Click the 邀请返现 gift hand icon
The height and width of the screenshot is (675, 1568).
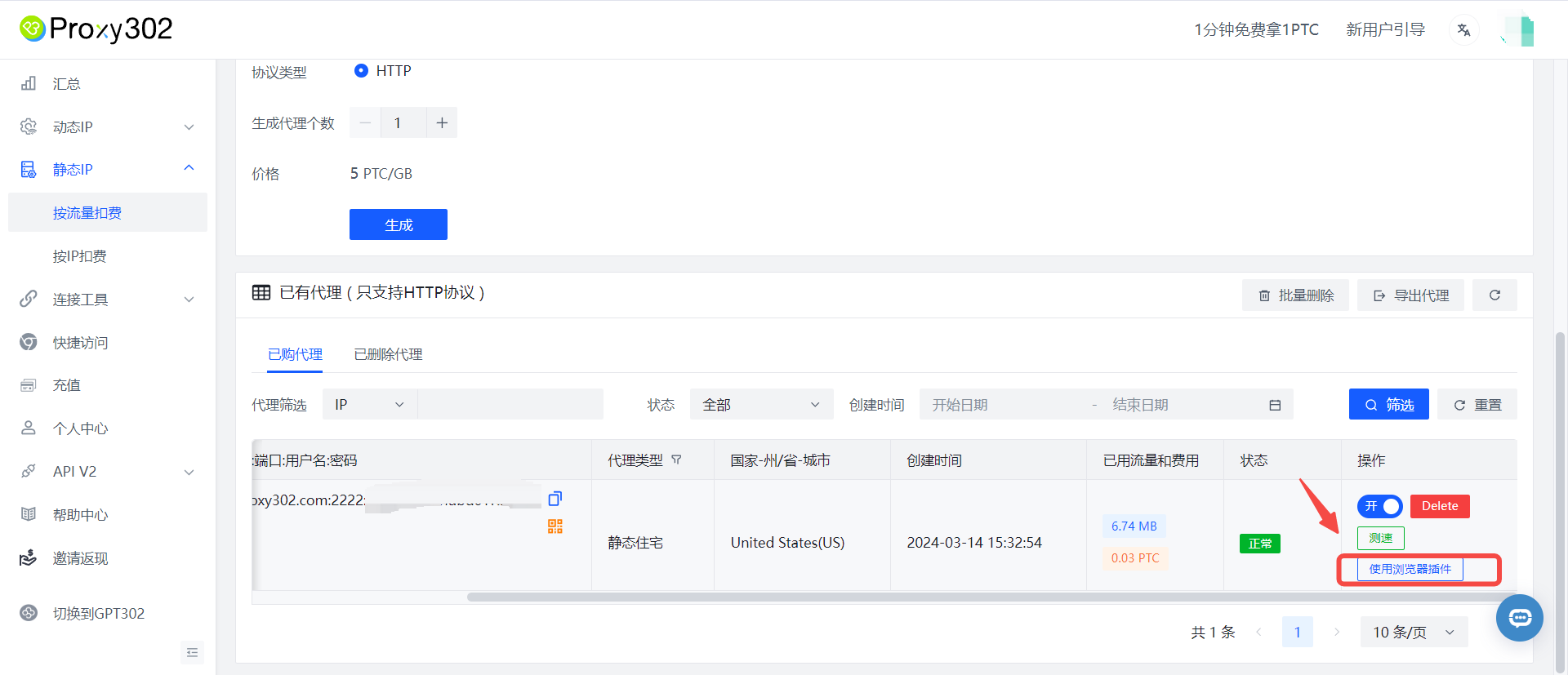(x=29, y=557)
